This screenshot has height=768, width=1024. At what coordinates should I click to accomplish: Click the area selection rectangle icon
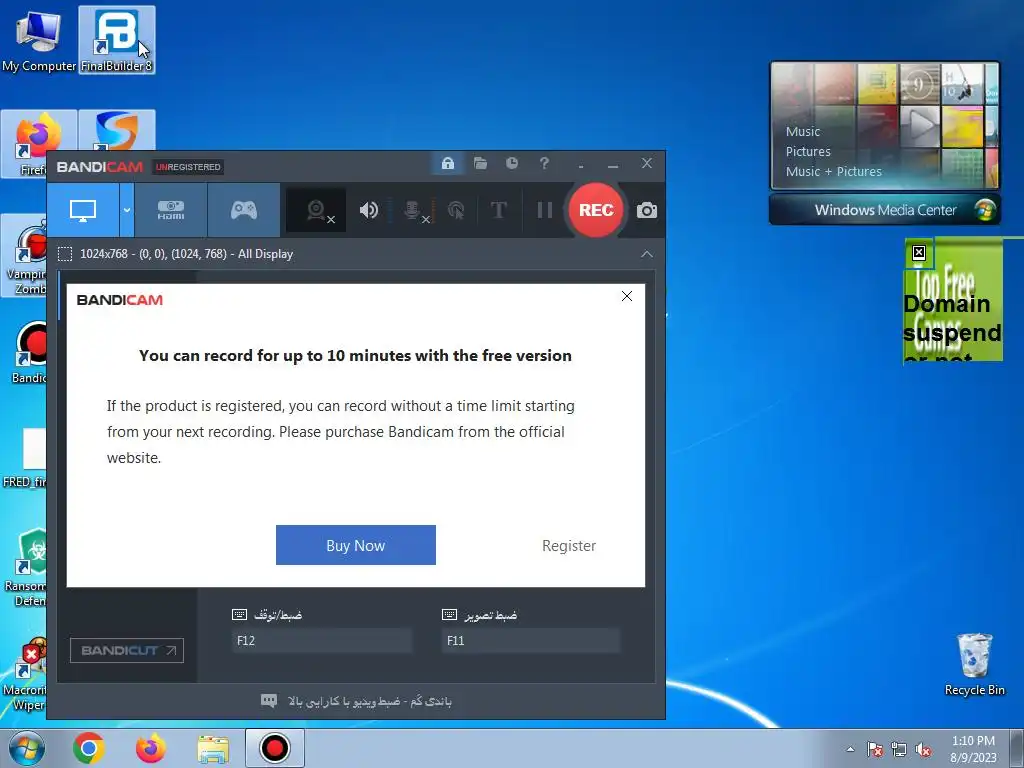[65, 254]
